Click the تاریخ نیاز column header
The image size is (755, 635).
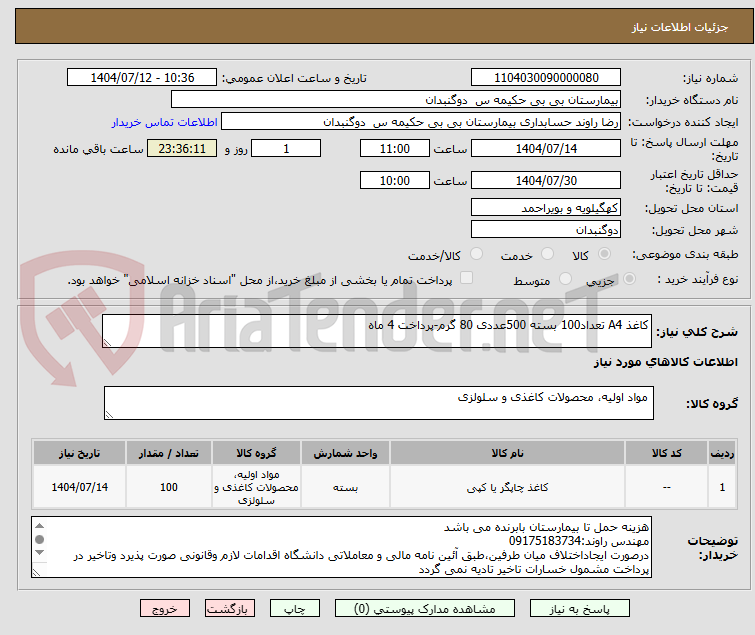click(x=79, y=453)
